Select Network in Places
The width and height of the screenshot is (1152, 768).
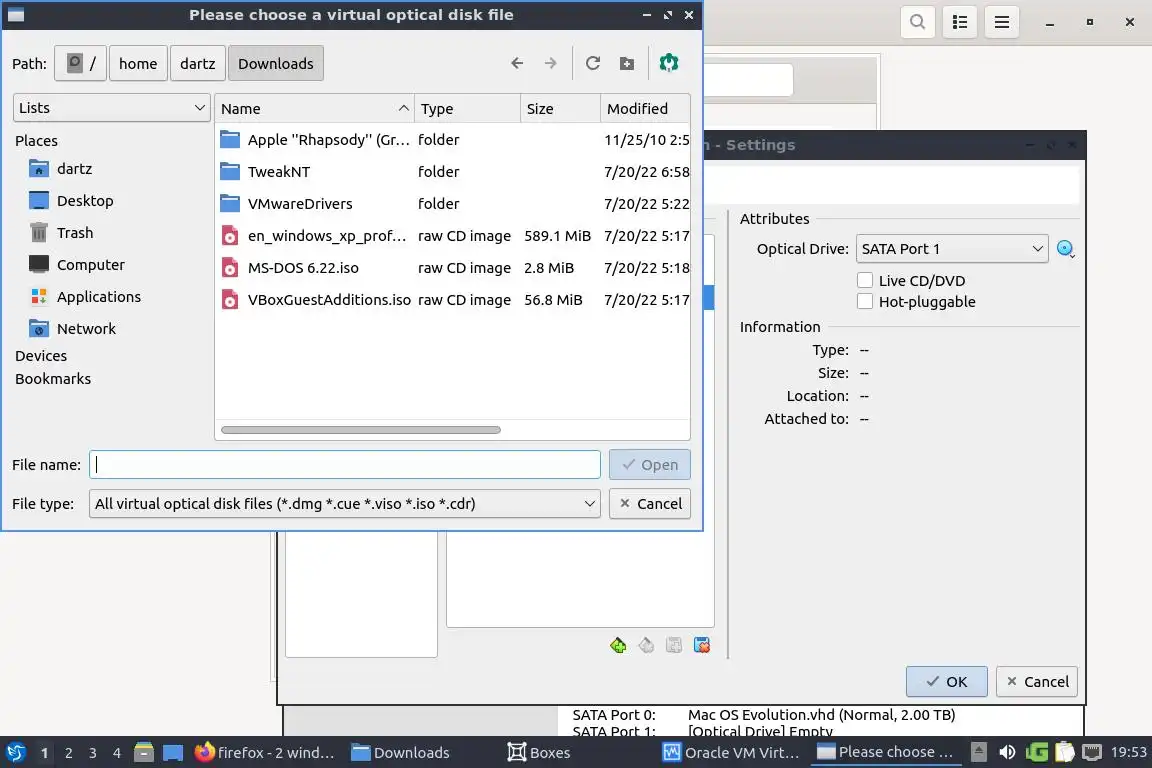[x=73, y=329]
